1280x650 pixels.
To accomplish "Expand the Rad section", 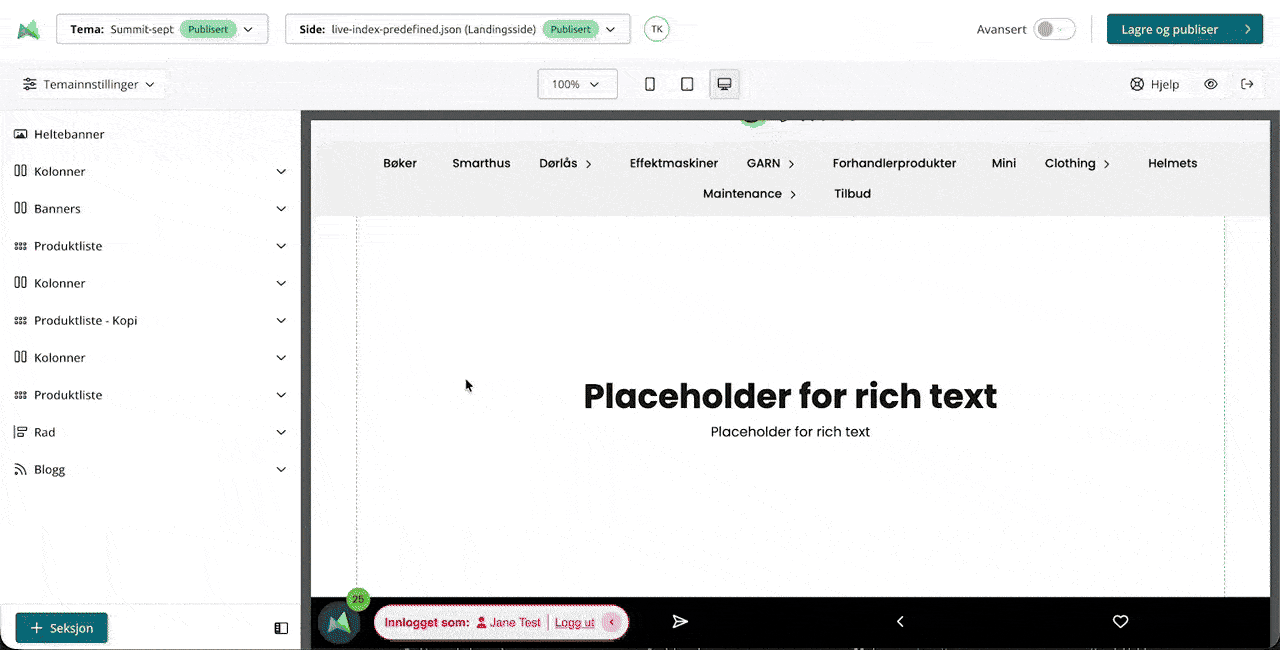I will pos(281,432).
